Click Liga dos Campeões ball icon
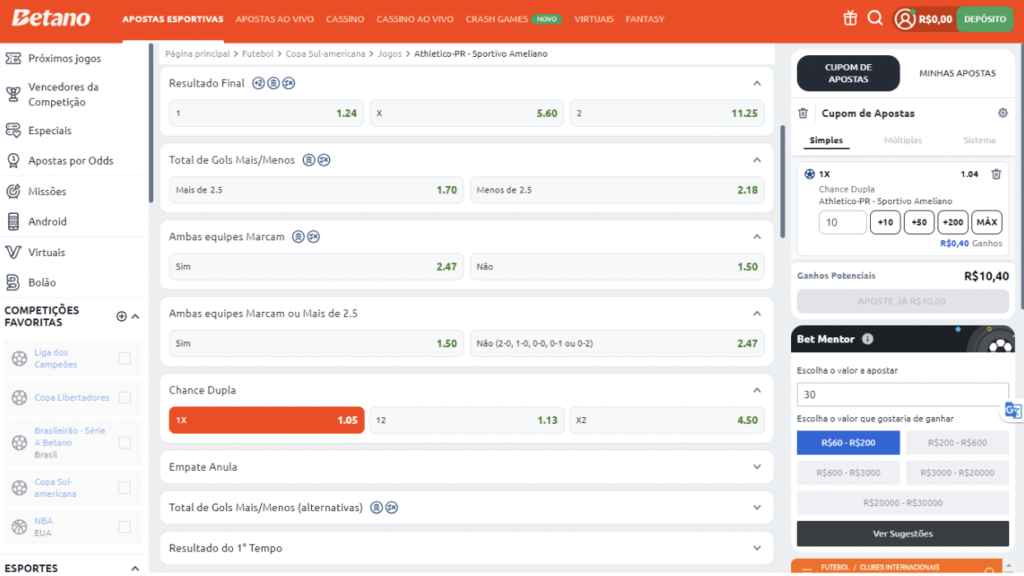Image resolution: width=1024 pixels, height=576 pixels. pos(19,358)
